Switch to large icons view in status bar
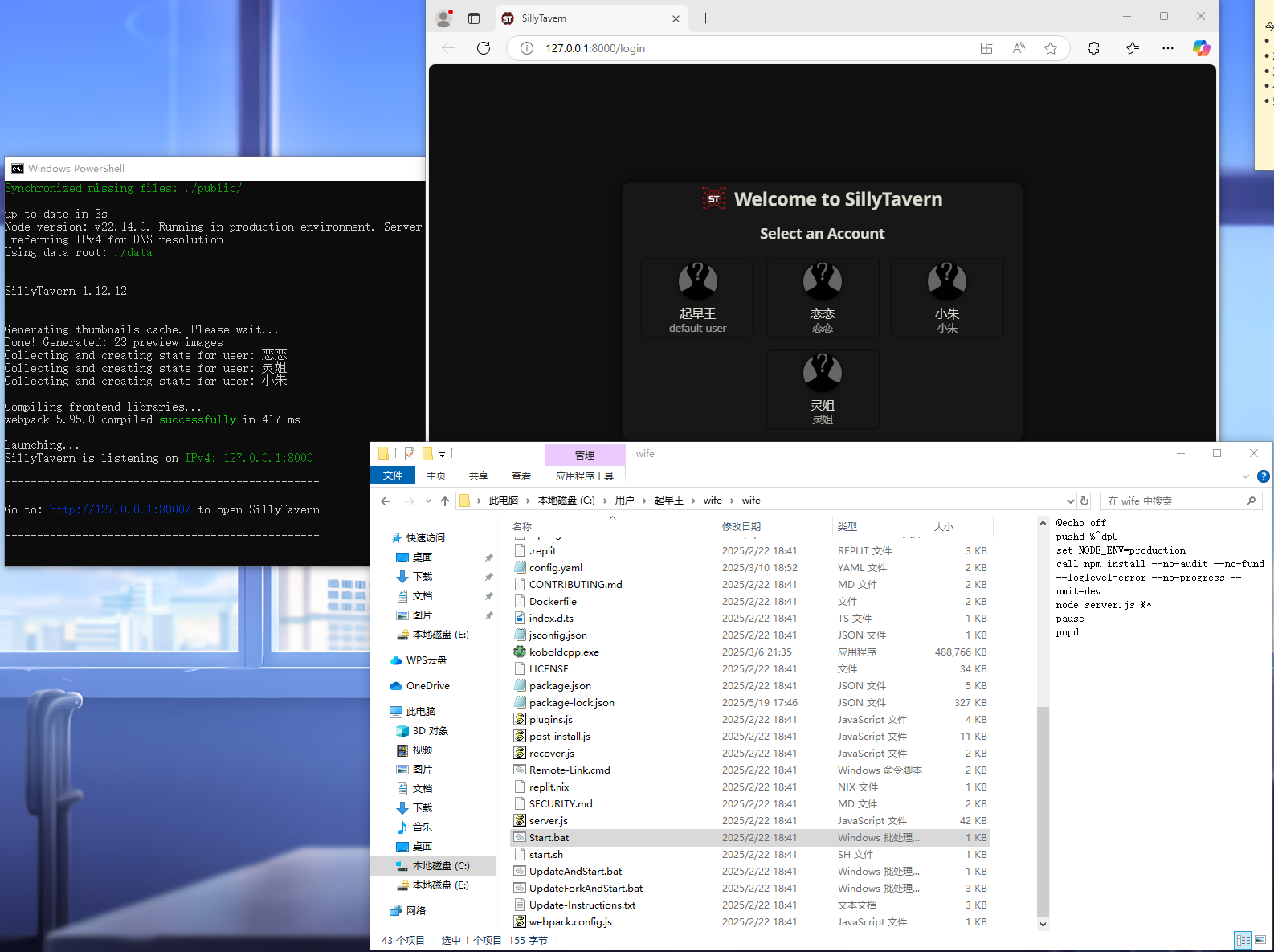 coord(1260,940)
